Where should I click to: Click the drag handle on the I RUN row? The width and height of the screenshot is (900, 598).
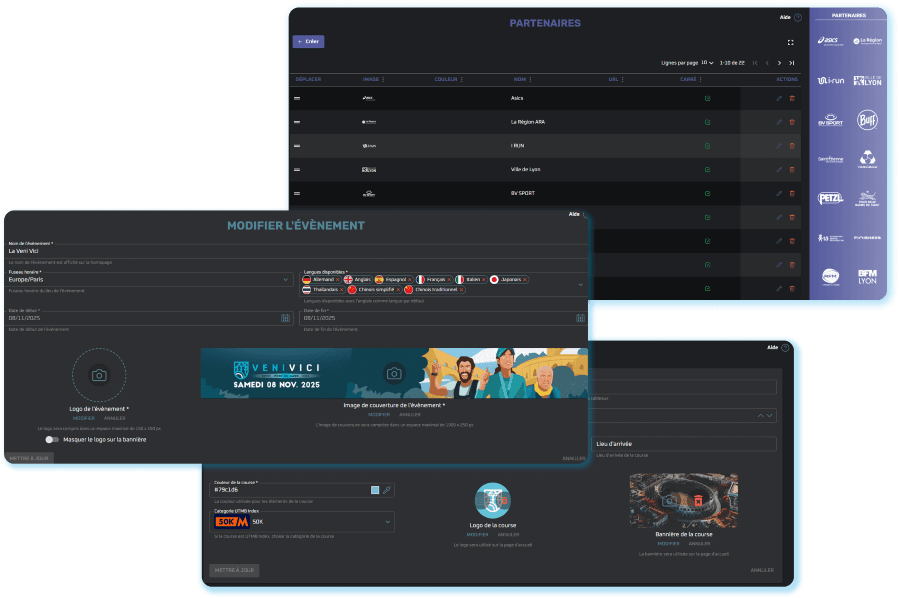coord(297,146)
